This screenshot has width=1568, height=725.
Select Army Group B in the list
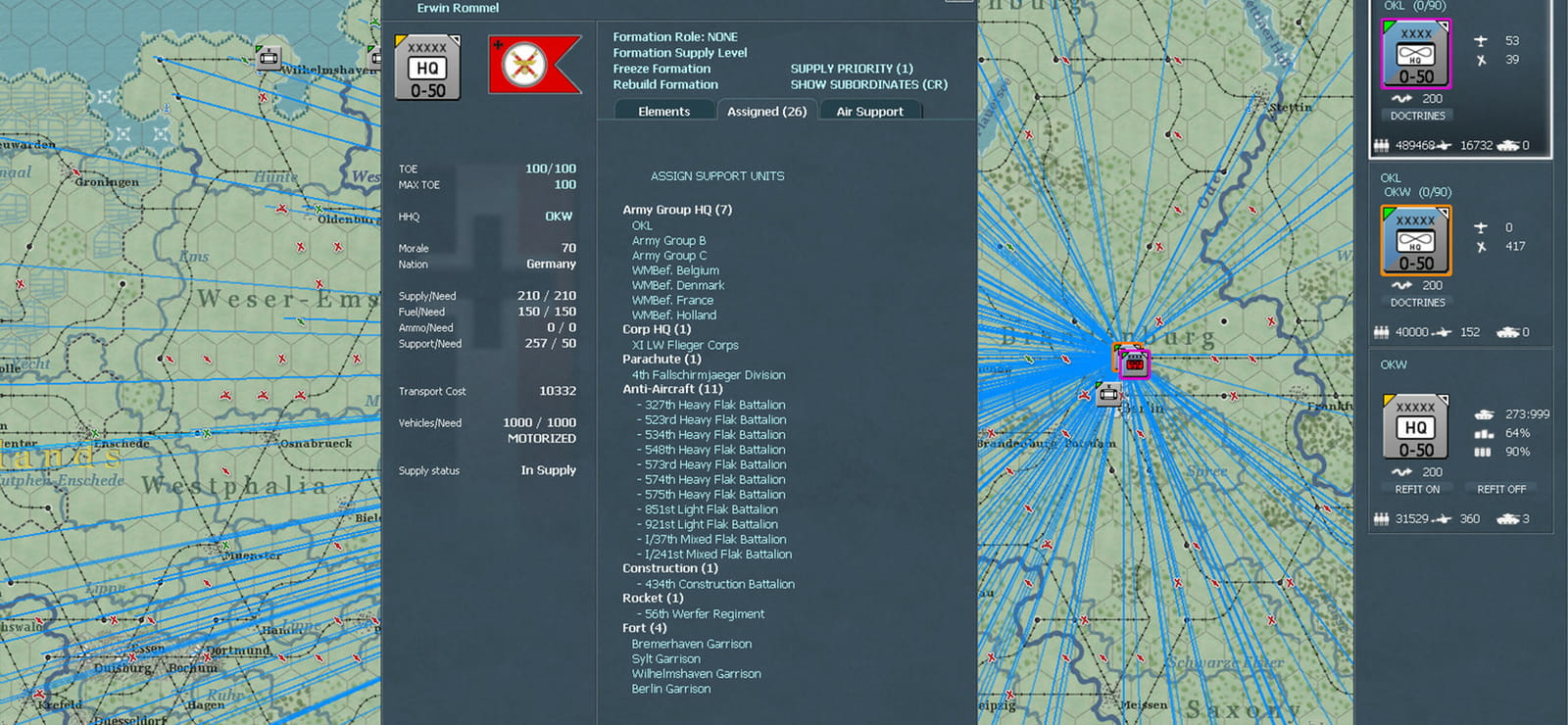click(668, 240)
